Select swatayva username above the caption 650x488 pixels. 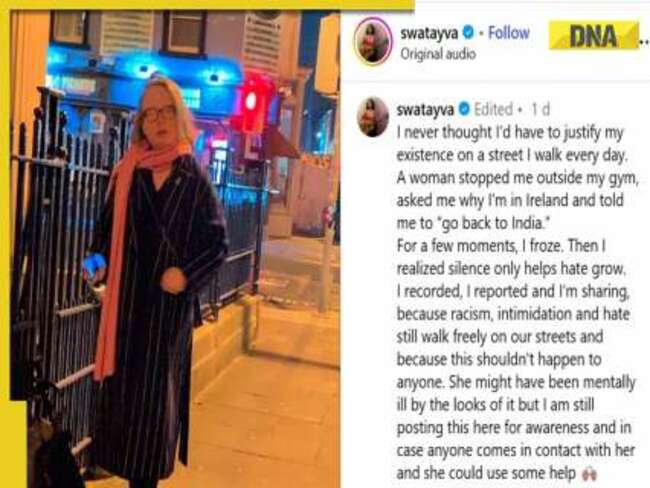[x=426, y=110]
